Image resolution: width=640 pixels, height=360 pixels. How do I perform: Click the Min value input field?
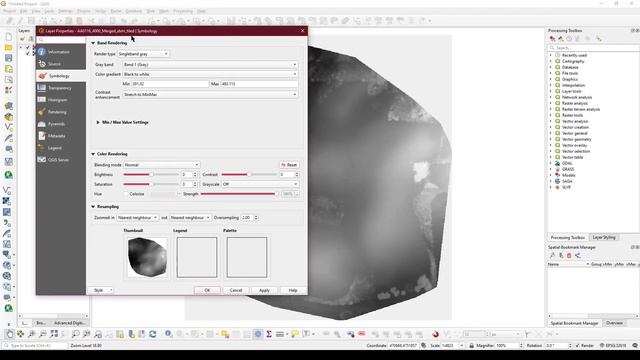[170, 84]
